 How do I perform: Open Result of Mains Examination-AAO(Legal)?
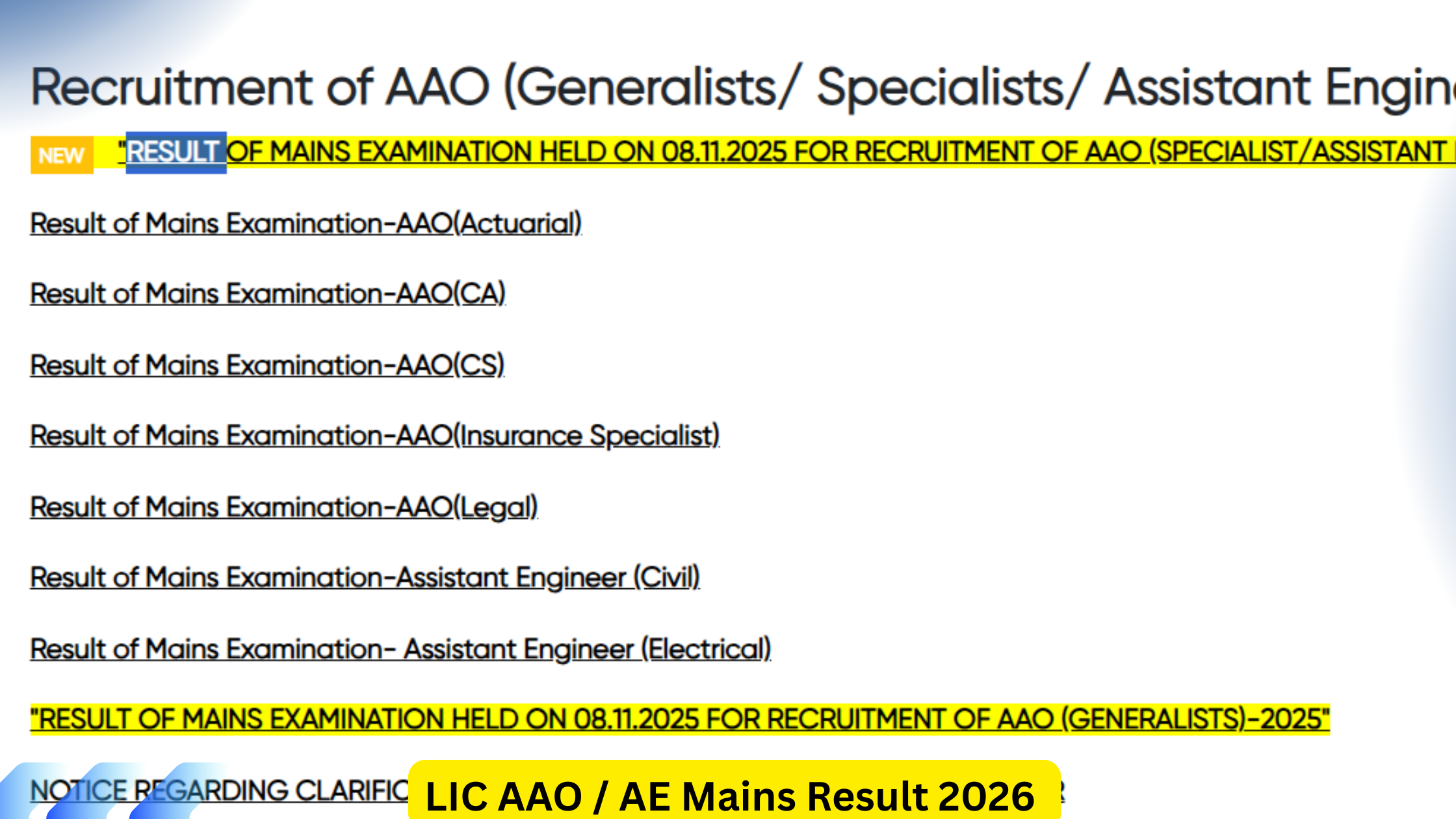point(283,507)
